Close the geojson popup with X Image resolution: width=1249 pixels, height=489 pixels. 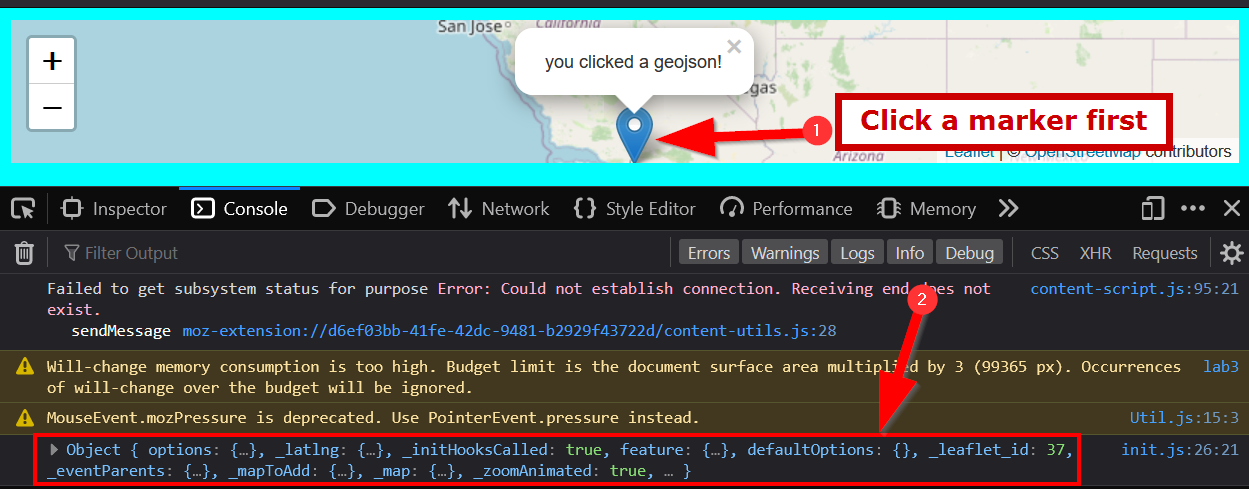[734, 46]
